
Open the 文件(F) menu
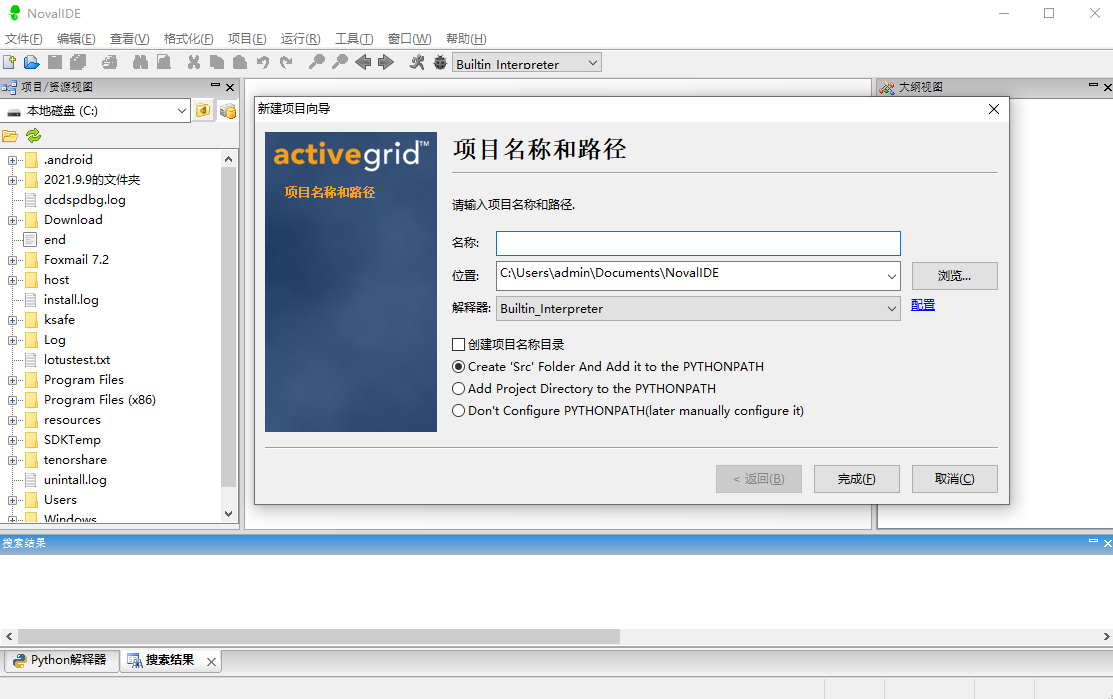click(x=23, y=39)
